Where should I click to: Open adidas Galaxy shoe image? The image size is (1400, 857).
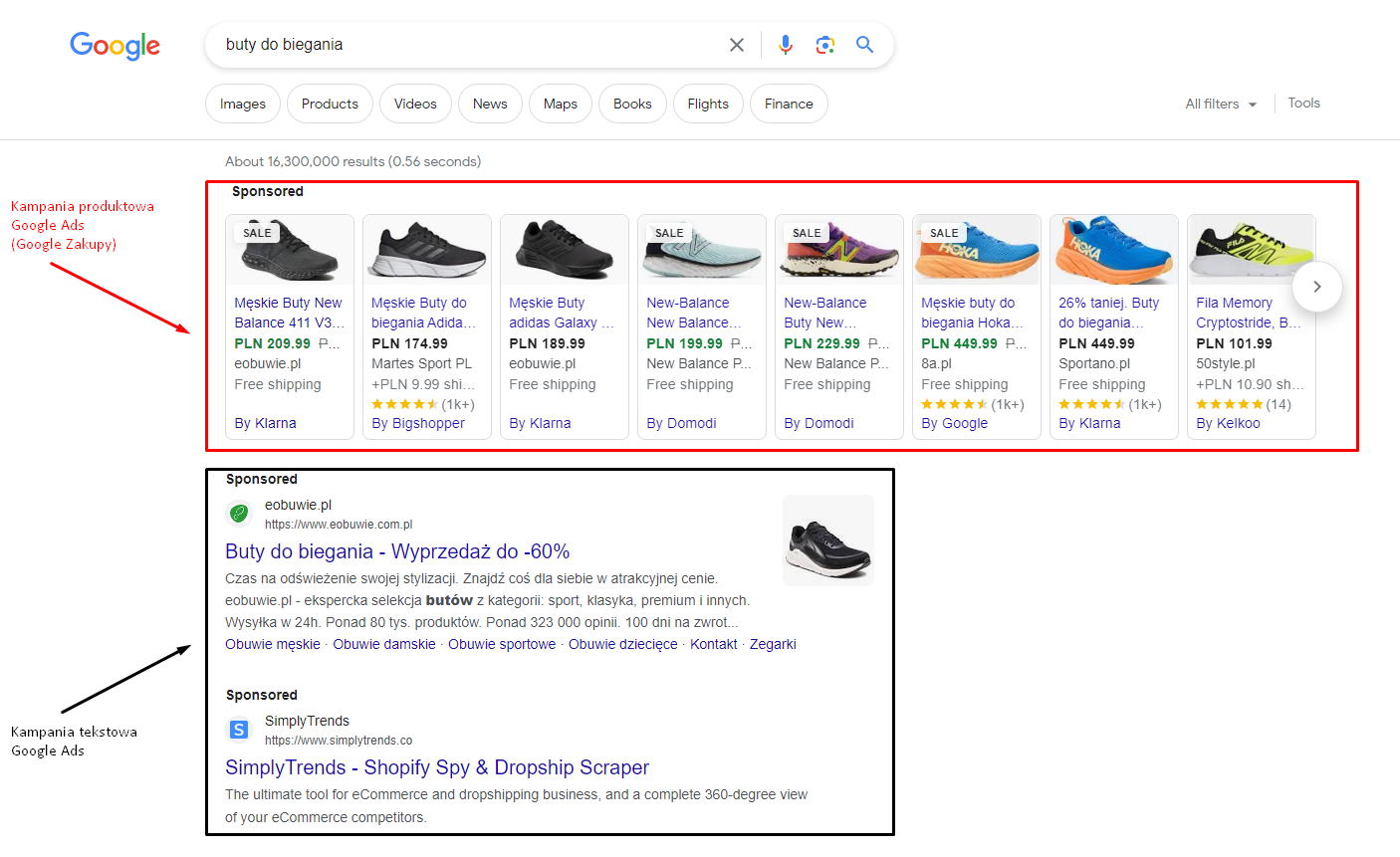pos(565,250)
